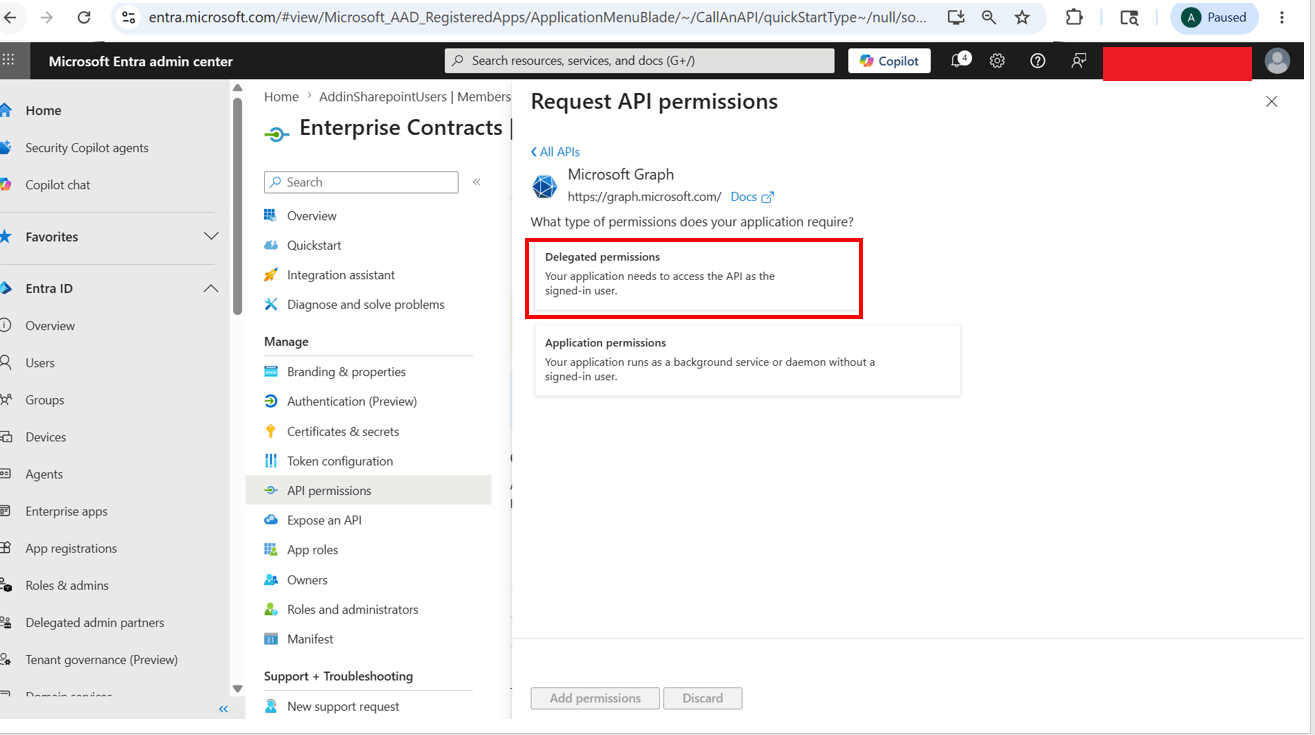Click the Certificates & secrets key icon
This screenshot has height=735, width=1315.
(x=271, y=431)
